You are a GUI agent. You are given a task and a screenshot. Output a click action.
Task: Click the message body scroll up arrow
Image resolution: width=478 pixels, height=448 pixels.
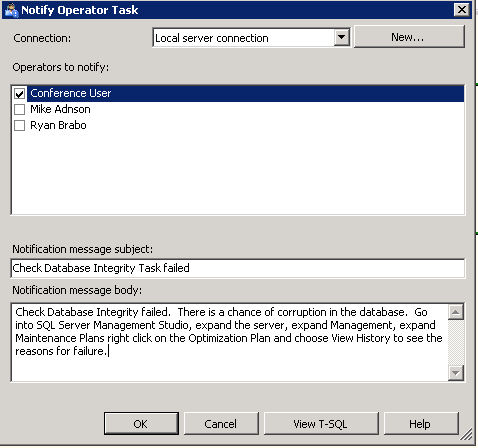coord(455,312)
